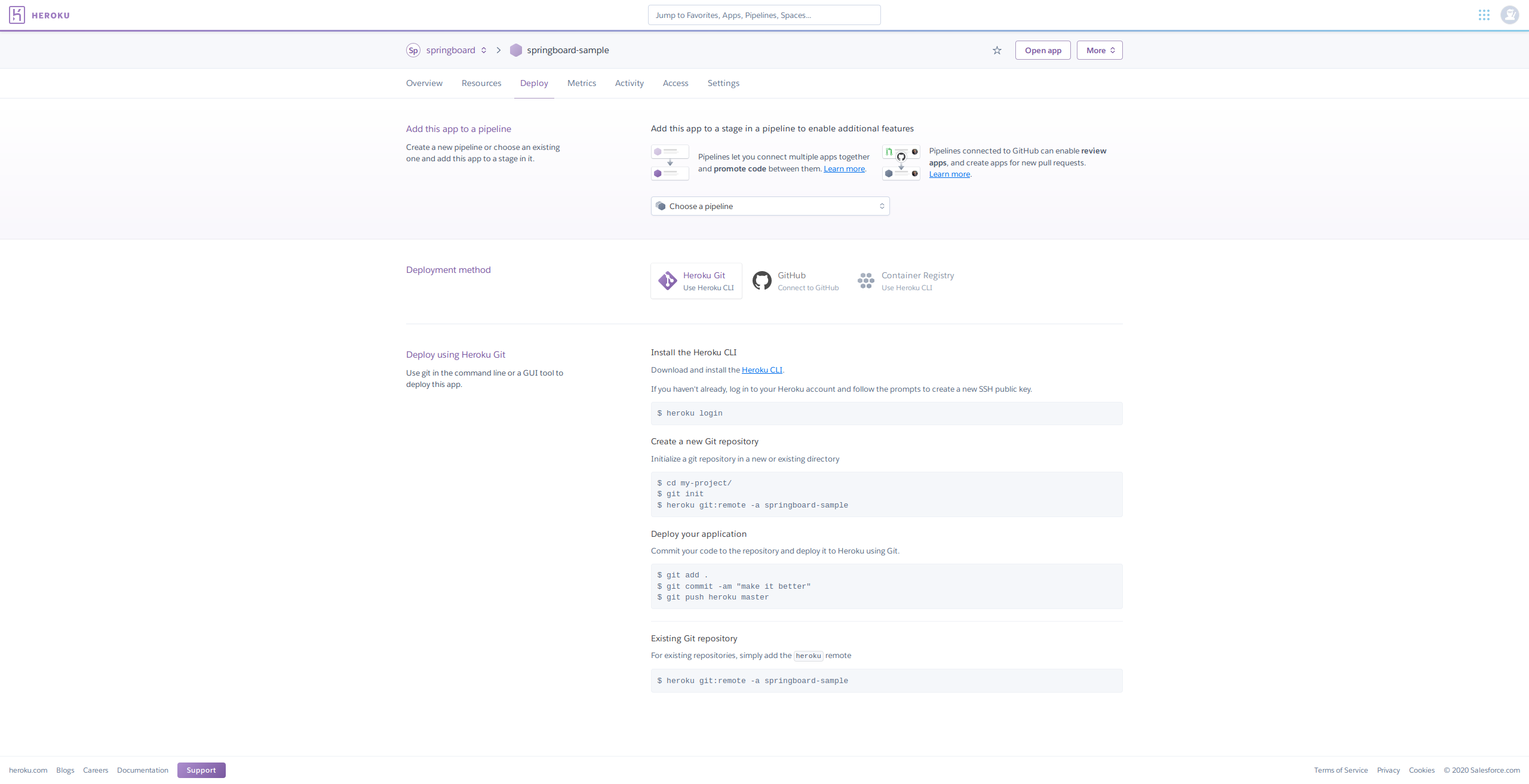This screenshot has width=1529, height=784.
Task: Open the Settings tab
Action: tap(723, 83)
